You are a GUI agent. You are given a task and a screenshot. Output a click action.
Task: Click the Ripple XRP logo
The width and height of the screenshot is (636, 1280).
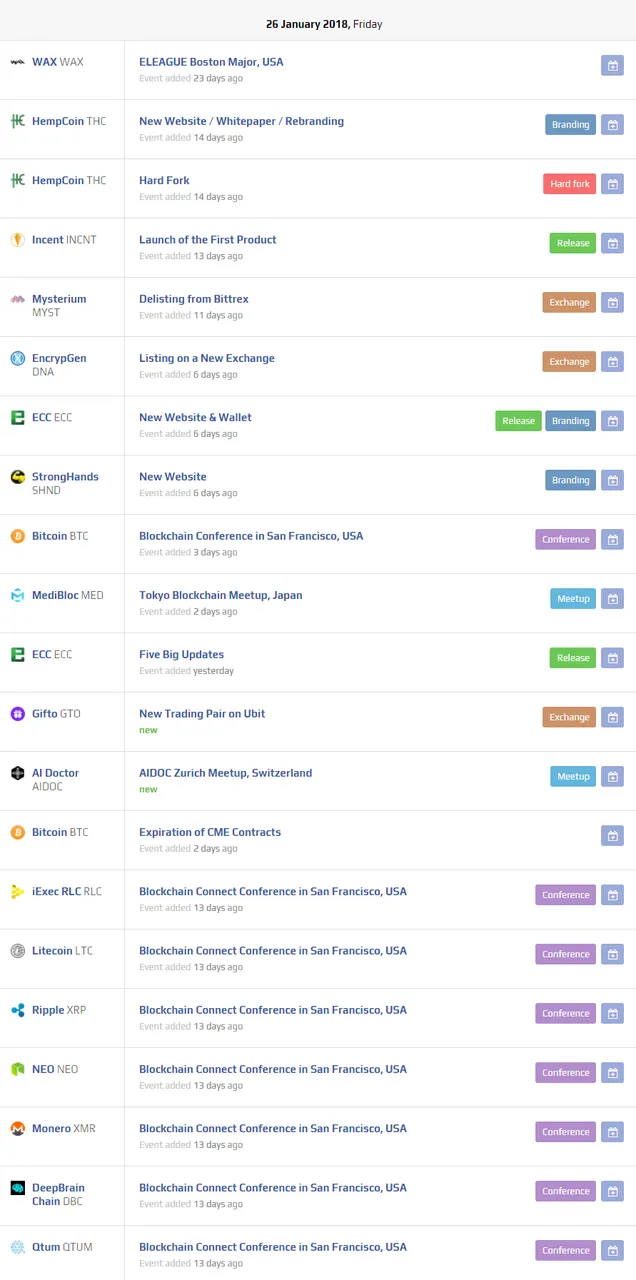point(17,1010)
